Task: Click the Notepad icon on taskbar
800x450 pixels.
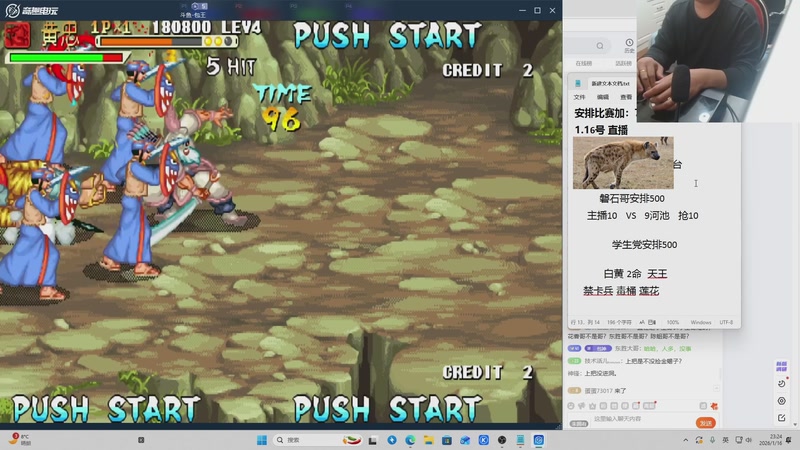Action: pos(520,440)
